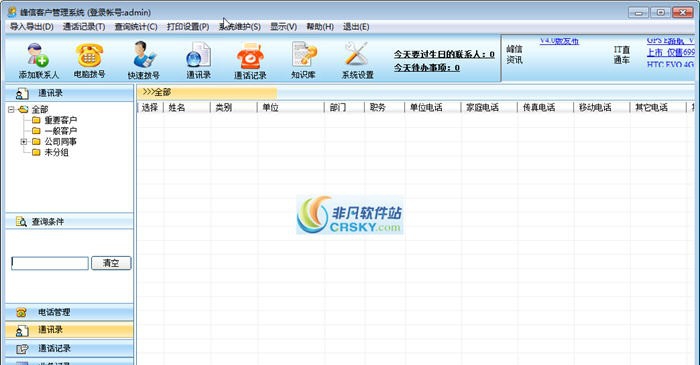Click the 查询条件 panel header
700x365 pixels.
coord(69,221)
